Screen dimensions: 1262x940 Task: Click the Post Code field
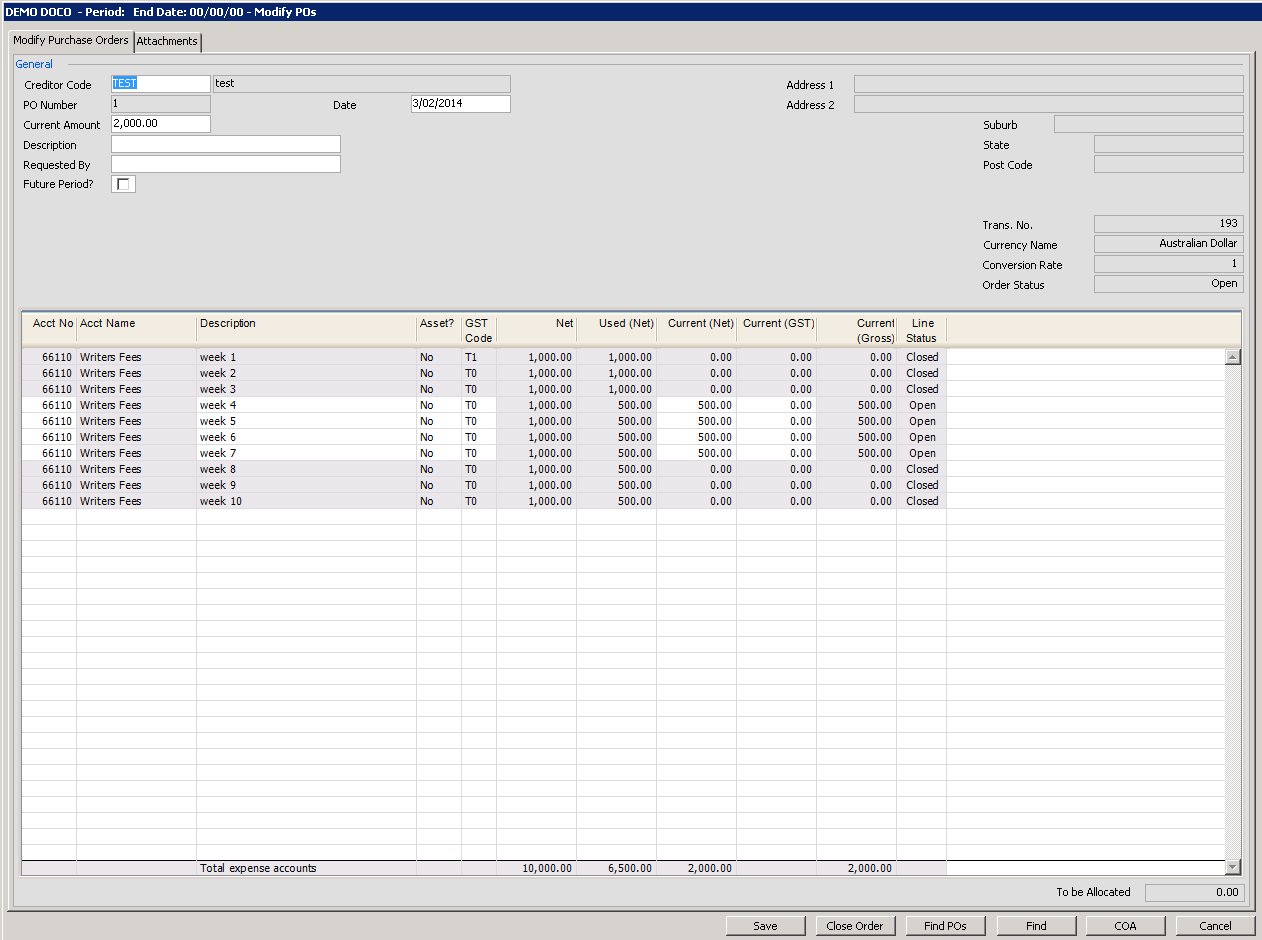[1169, 164]
